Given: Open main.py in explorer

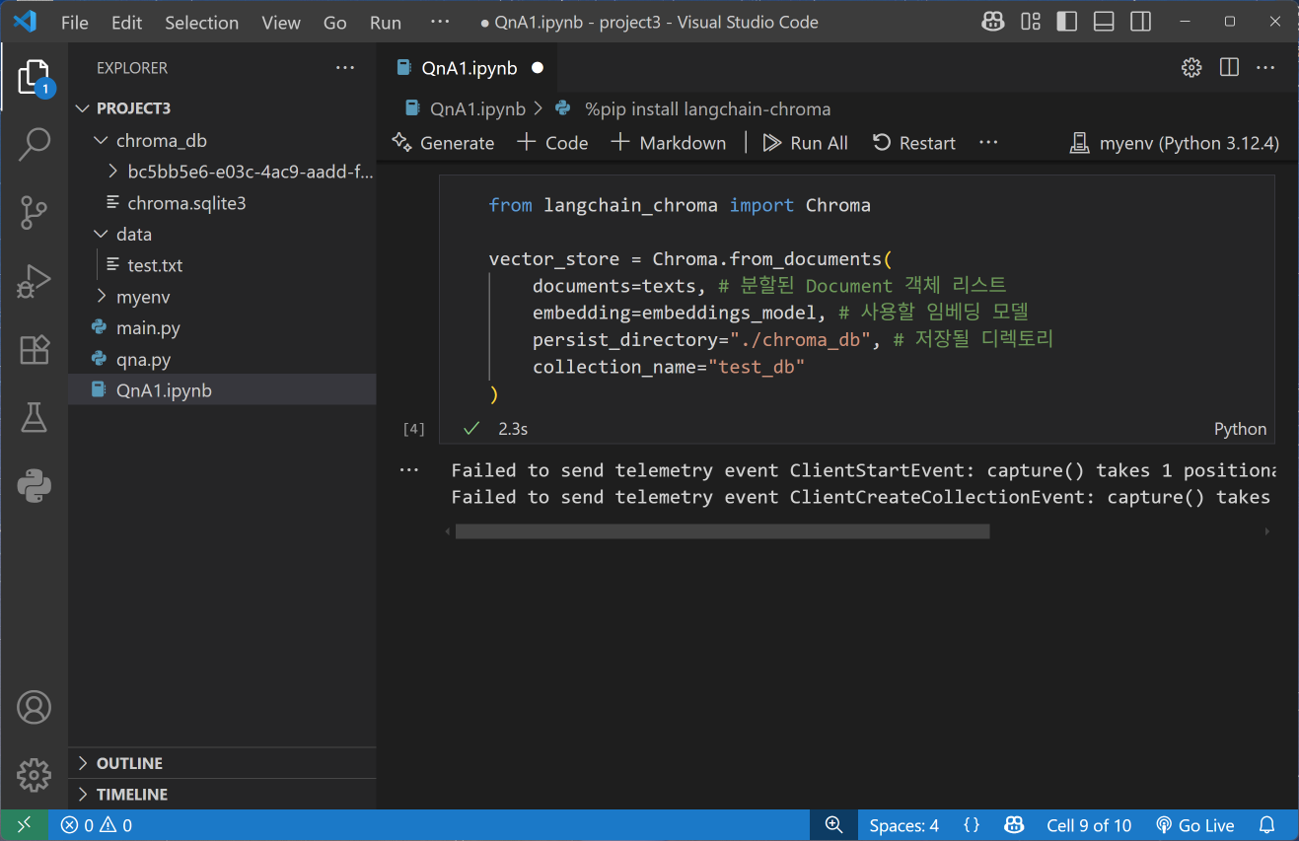Looking at the screenshot, I should click(222, 328).
